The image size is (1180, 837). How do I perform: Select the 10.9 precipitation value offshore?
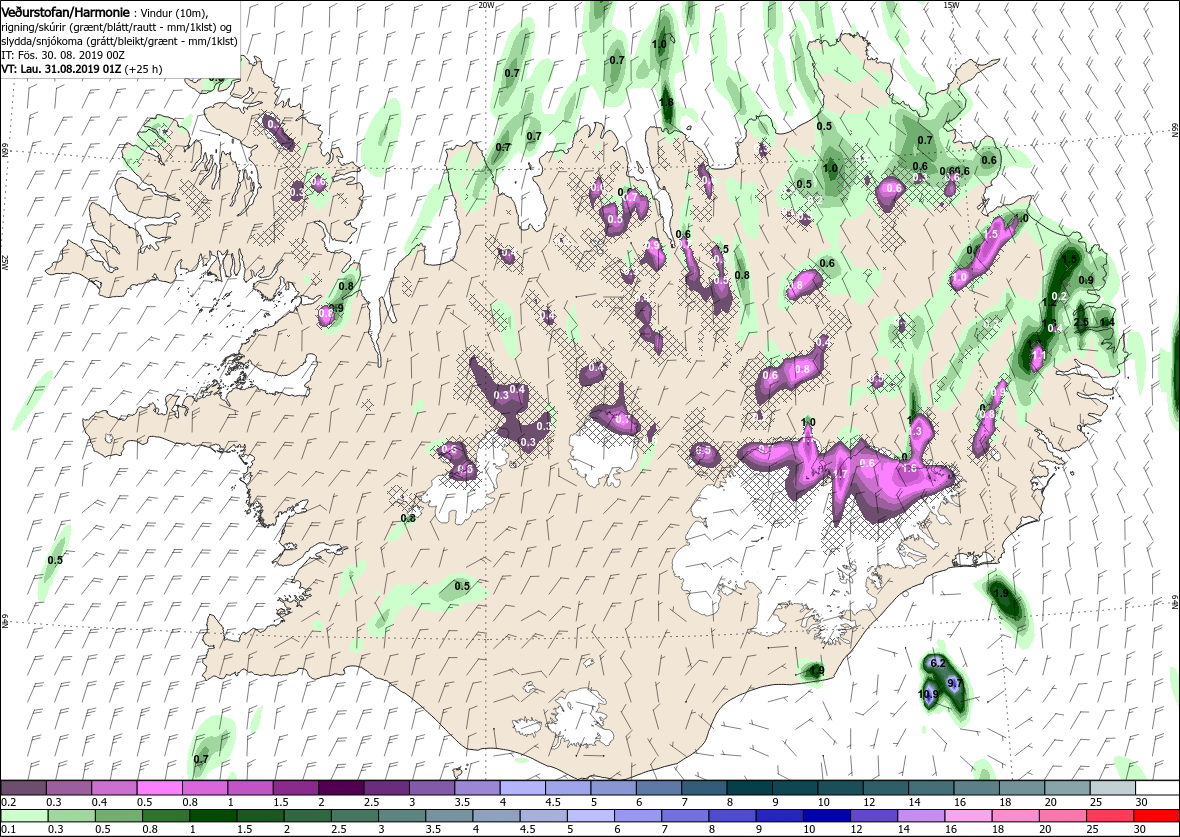click(929, 694)
